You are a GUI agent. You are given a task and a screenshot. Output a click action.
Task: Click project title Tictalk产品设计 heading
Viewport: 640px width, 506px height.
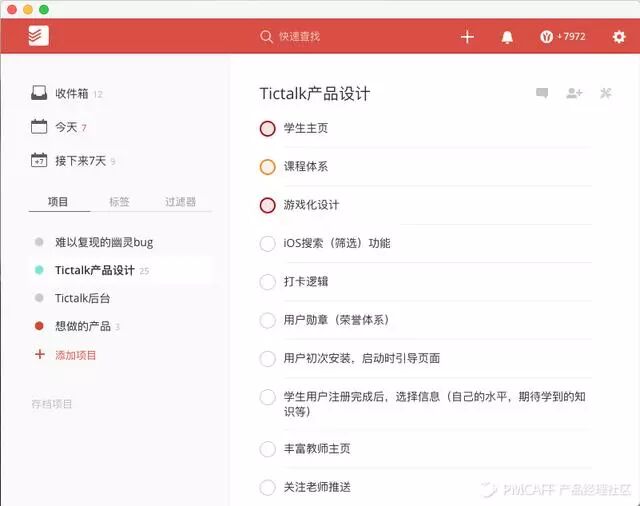[x=315, y=93]
